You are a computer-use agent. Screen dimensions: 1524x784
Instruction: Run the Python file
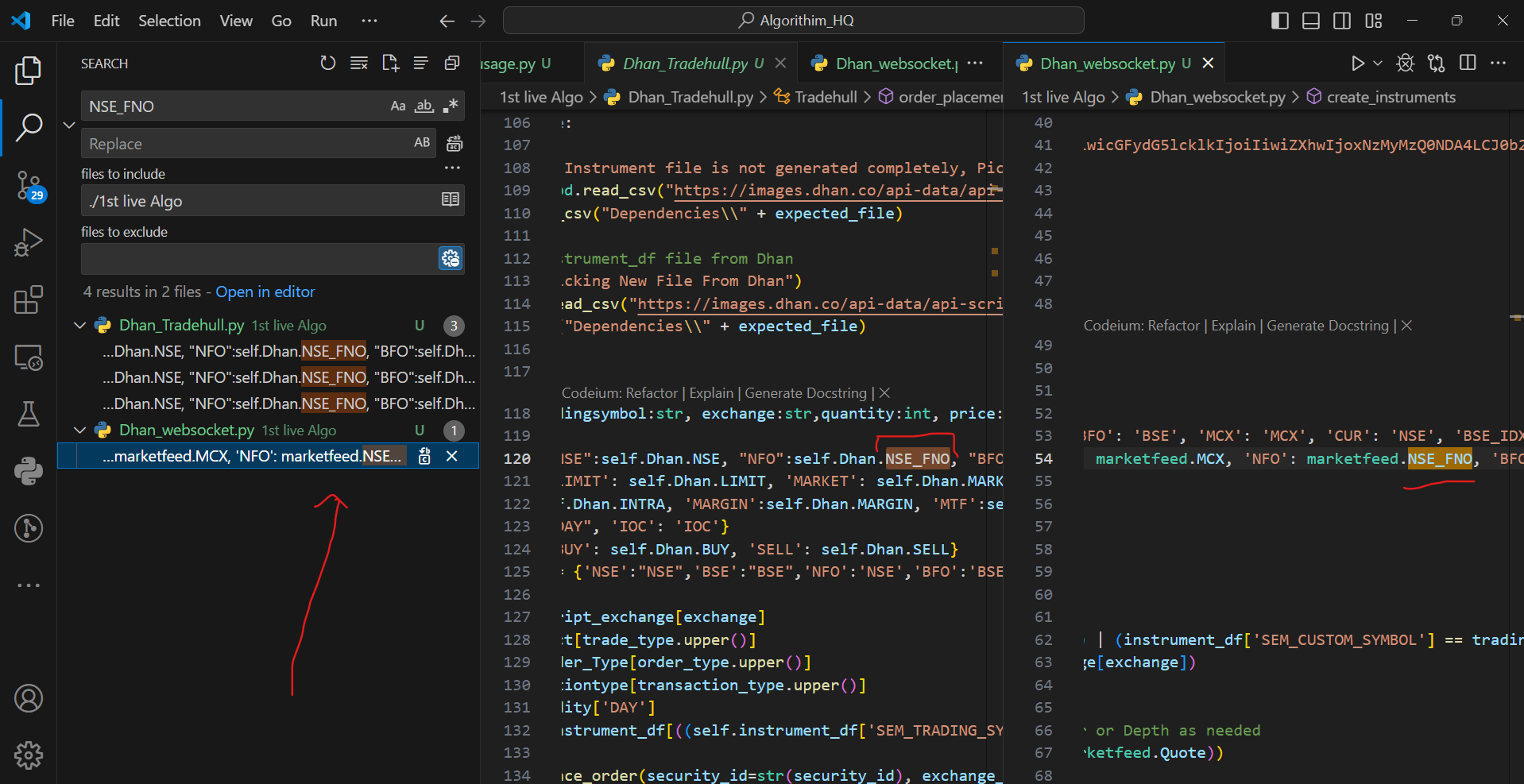tap(1357, 63)
